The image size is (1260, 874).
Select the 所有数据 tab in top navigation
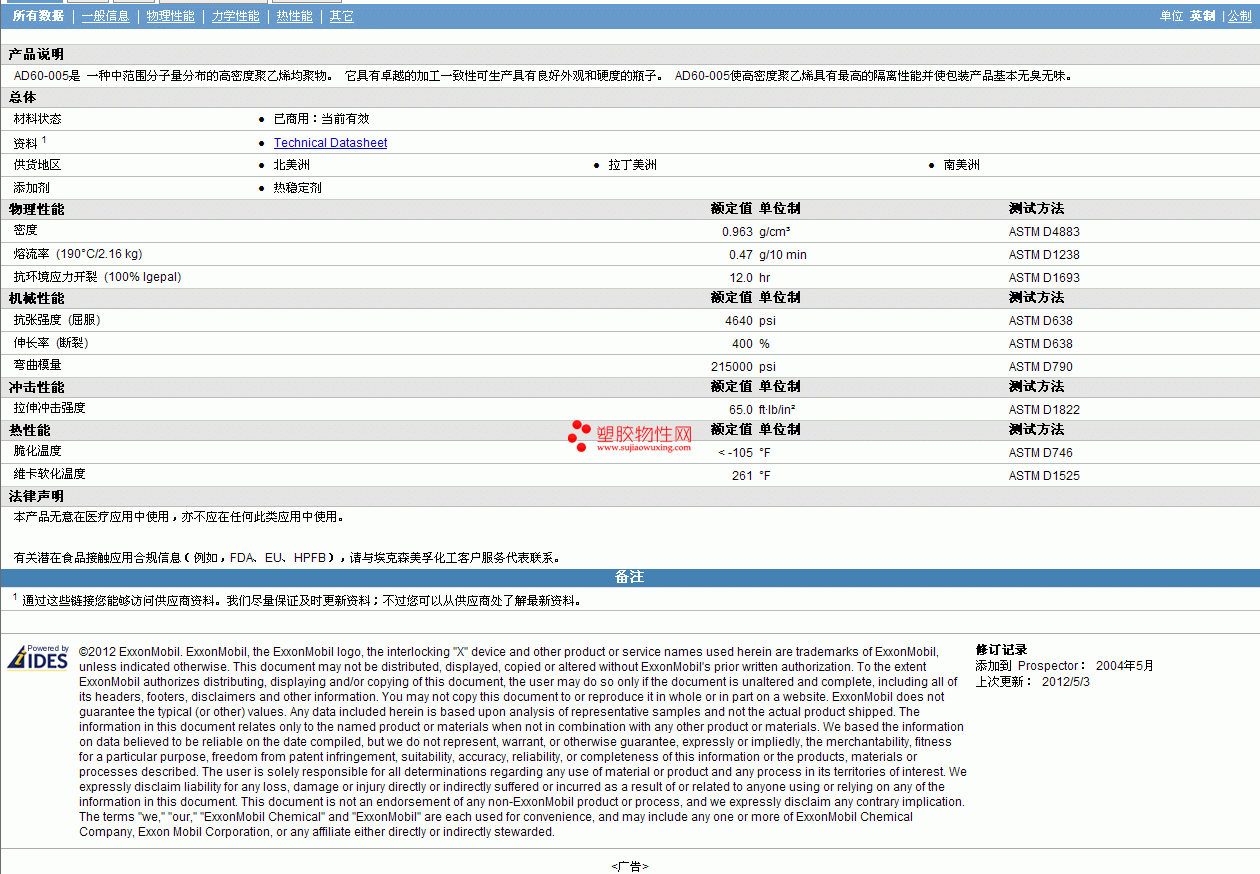[x=38, y=16]
